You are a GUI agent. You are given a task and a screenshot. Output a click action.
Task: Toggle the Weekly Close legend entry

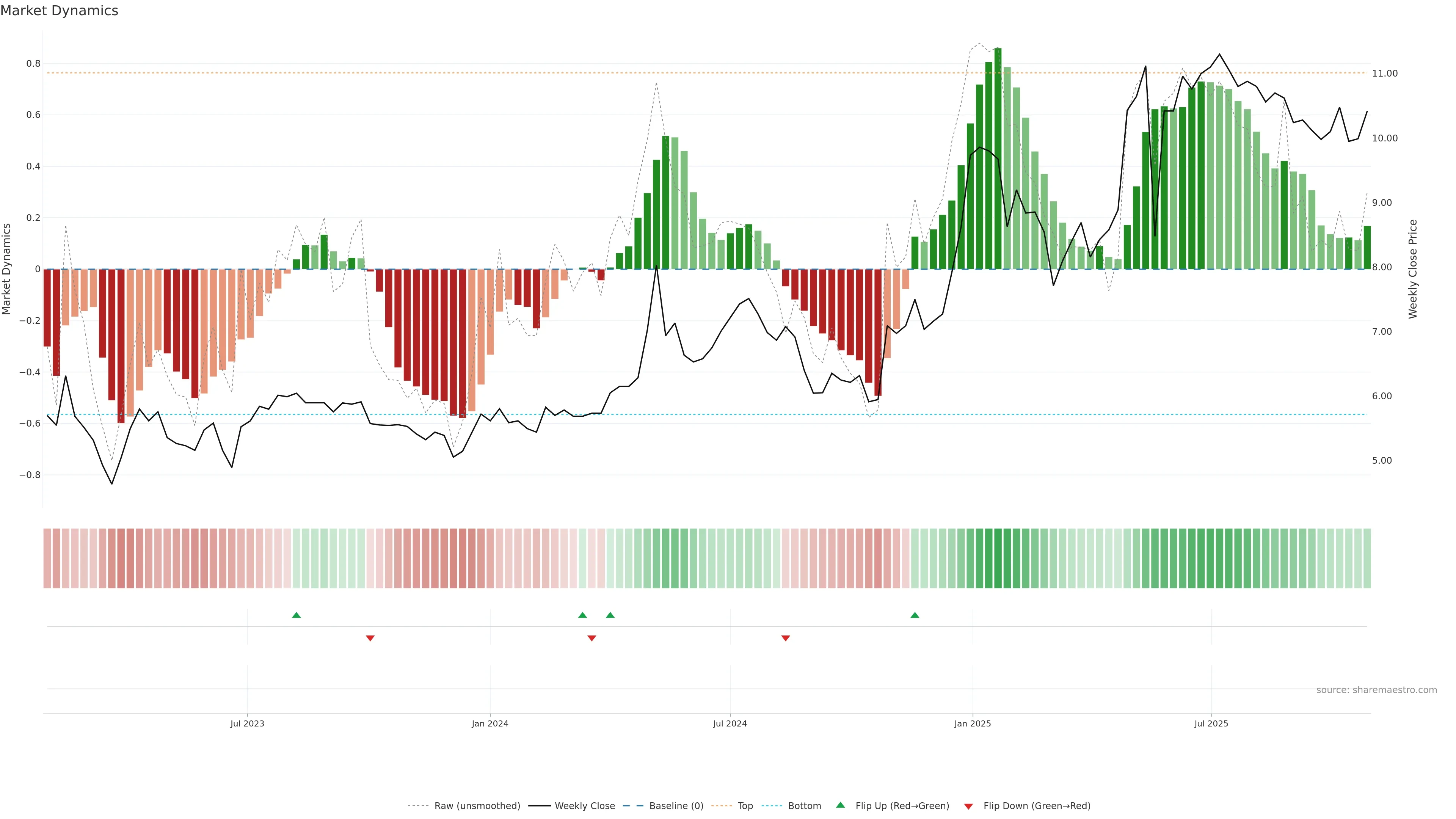point(584,805)
